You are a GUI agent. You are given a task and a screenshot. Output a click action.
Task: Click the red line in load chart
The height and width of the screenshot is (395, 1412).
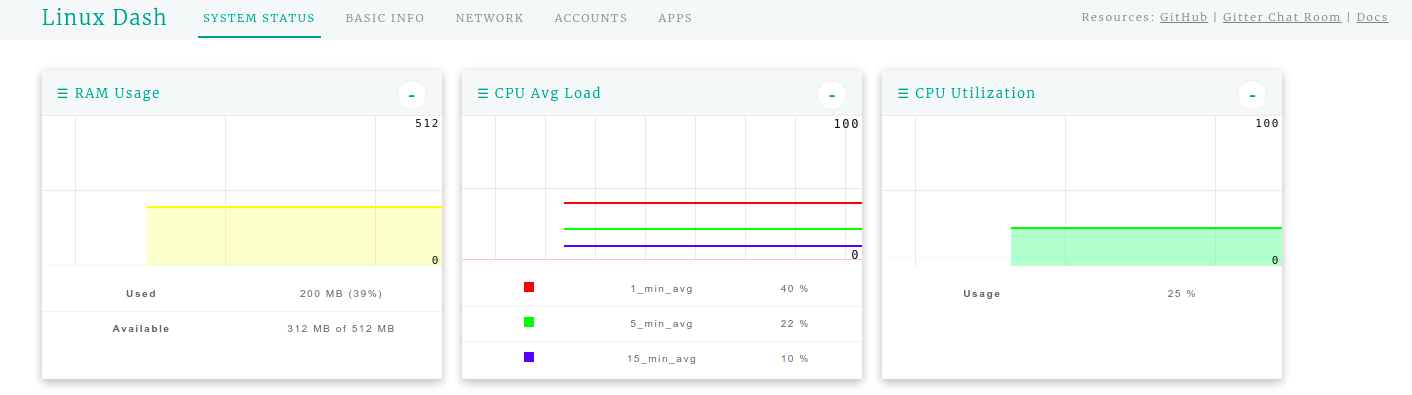pos(713,203)
